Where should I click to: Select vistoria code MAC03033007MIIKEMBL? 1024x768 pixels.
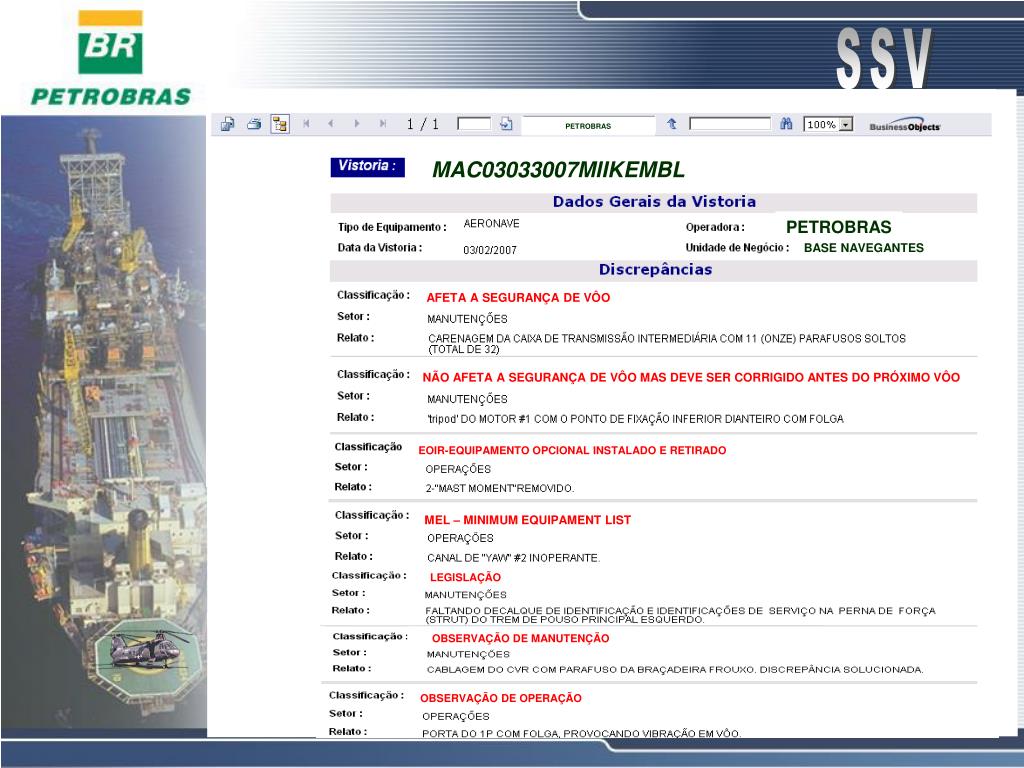click(558, 170)
